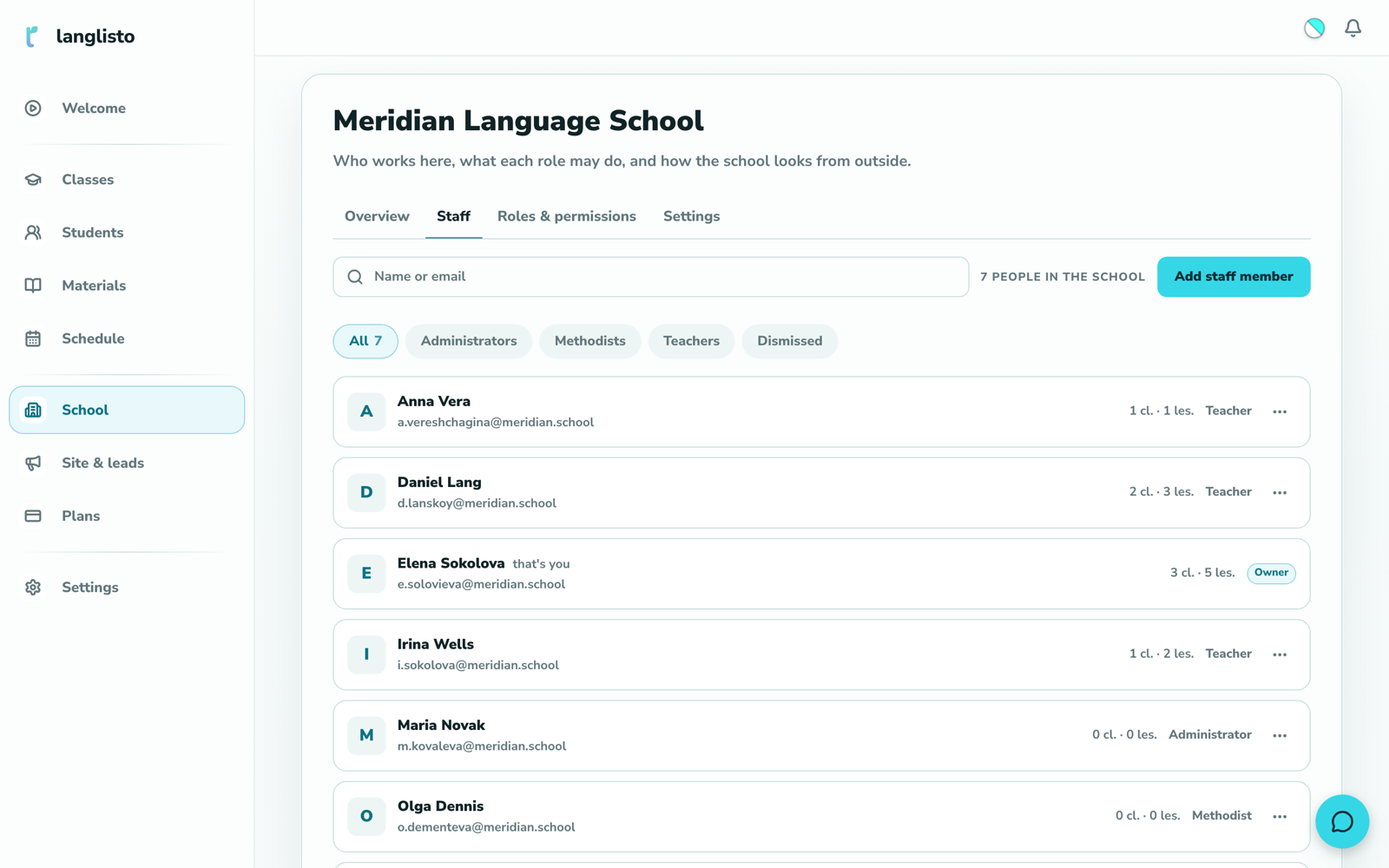The height and width of the screenshot is (868, 1389).
Task: Switch to the Staff tab
Action: pyautogui.click(x=453, y=216)
